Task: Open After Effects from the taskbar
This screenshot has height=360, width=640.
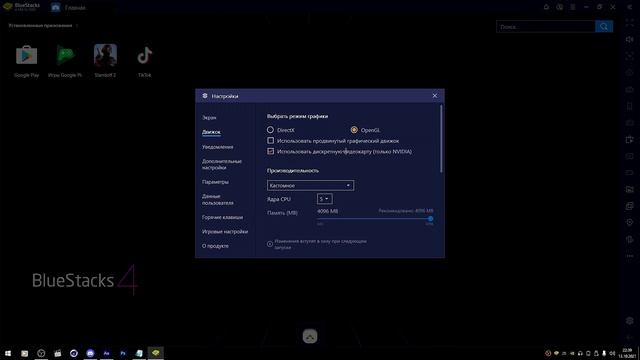Action: [x=107, y=353]
